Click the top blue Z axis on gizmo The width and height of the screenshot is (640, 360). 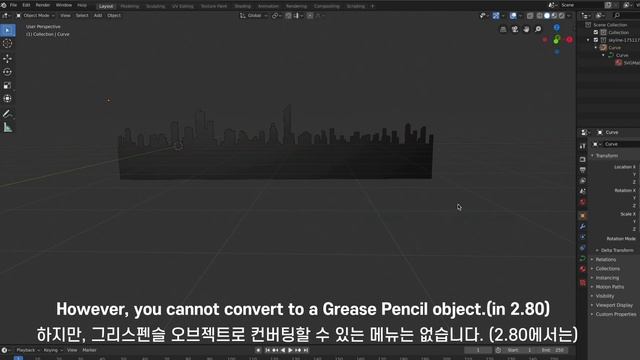[557, 27]
